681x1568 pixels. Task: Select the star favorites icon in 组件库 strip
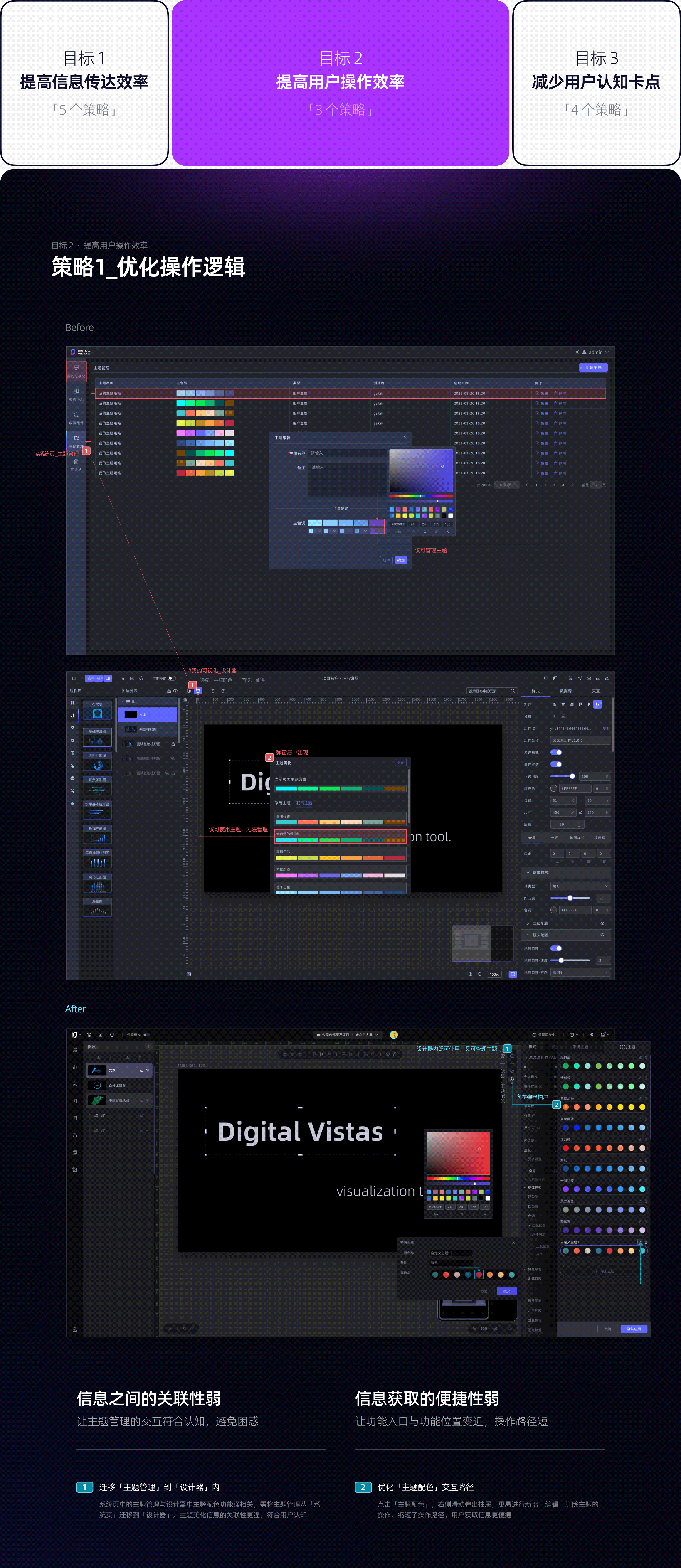[72, 803]
